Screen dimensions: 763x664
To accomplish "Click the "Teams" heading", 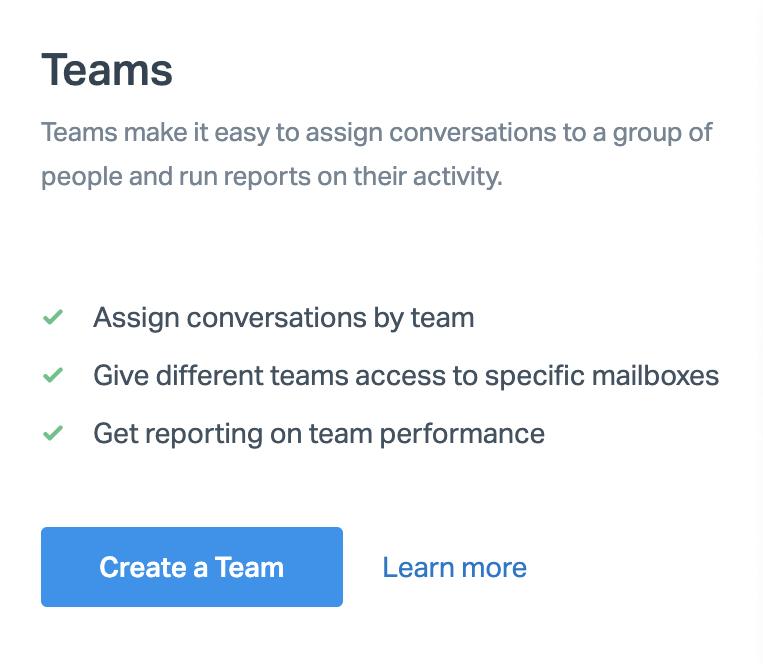I will (x=107, y=71).
